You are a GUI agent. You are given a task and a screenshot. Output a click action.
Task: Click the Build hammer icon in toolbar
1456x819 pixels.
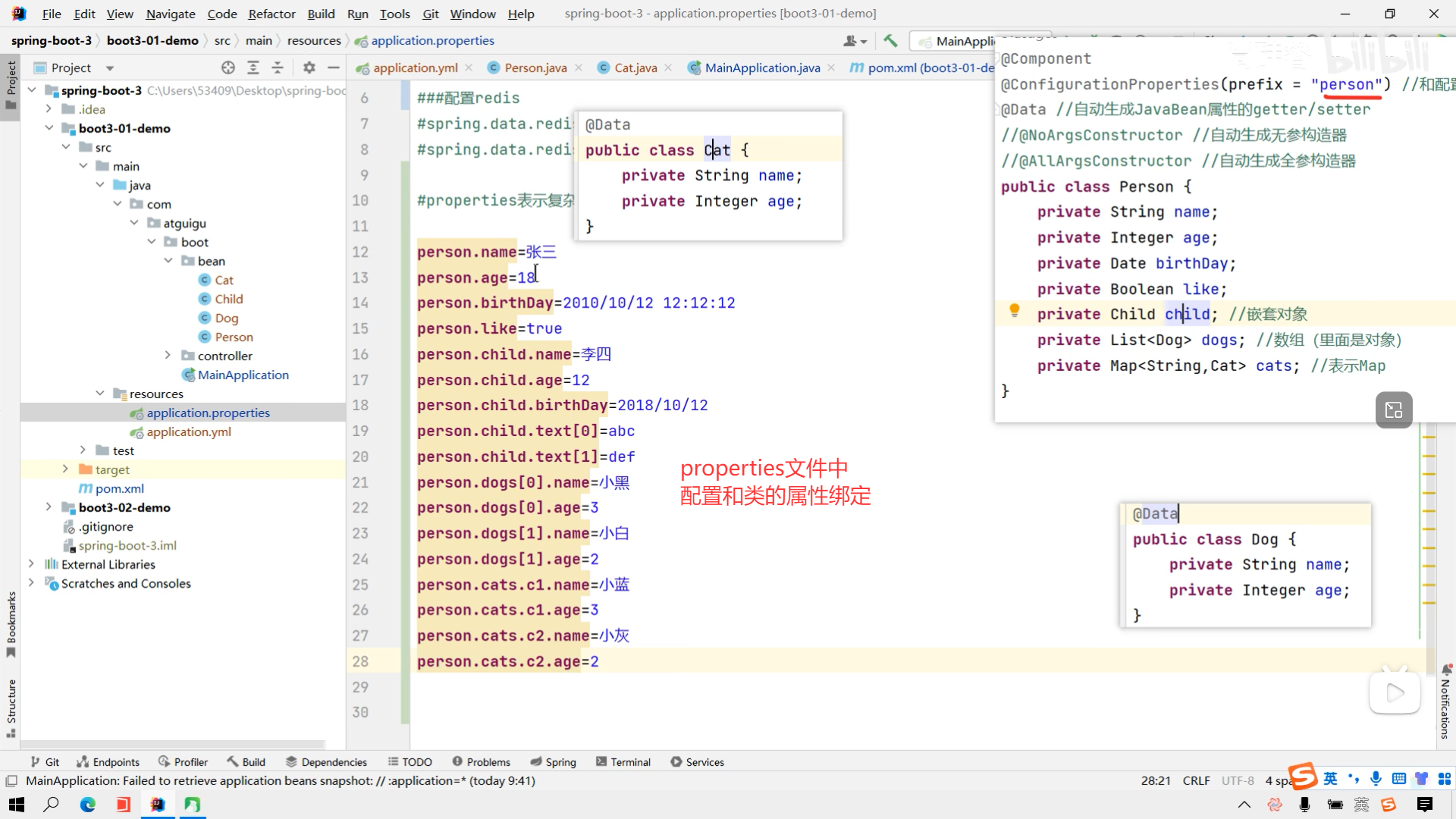pos(890,41)
